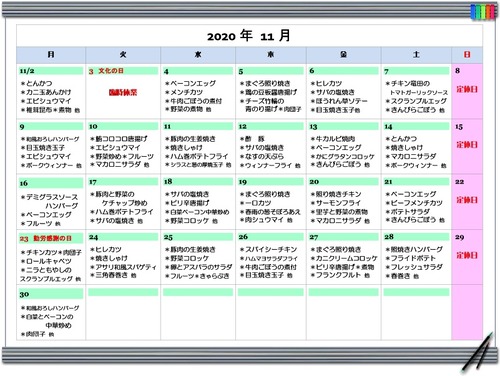
Task: Click "肉シュウマイ" on the 19th
Action: click(264, 220)
